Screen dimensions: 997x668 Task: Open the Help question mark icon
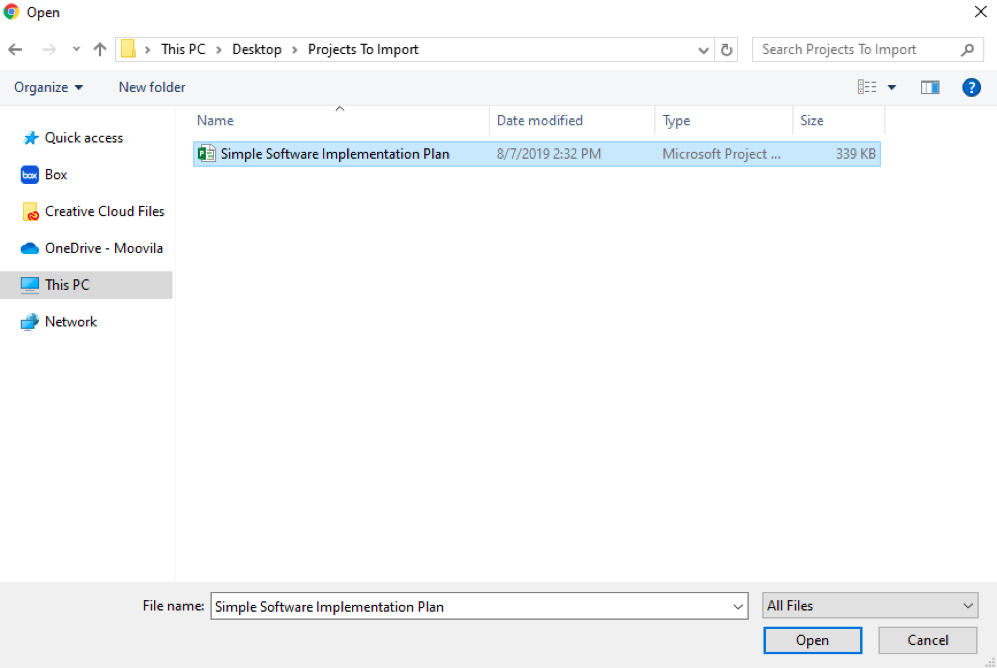pyautogui.click(x=971, y=88)
